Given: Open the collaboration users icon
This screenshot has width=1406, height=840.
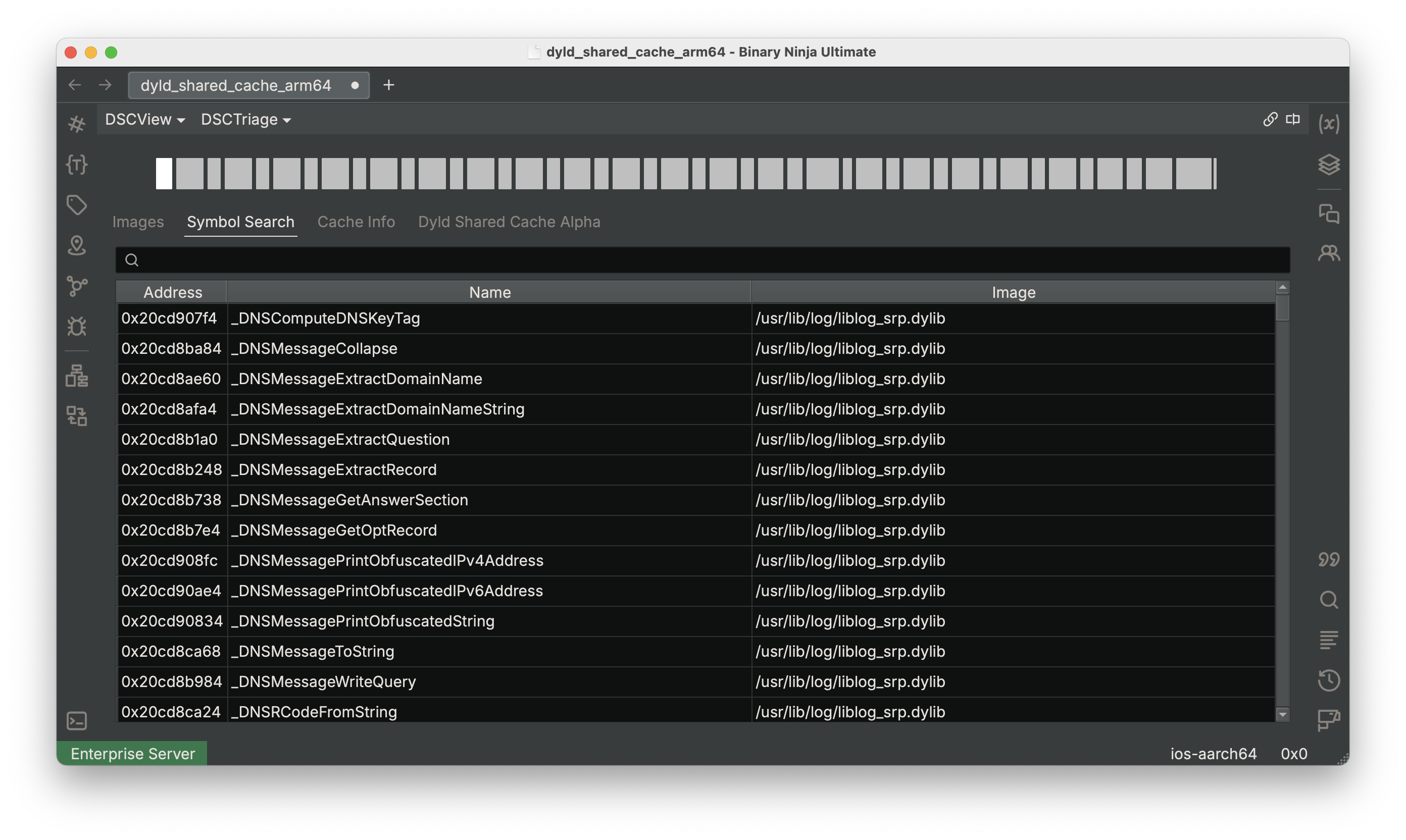Looking at the screenshot, I should tap(1328, 253).
